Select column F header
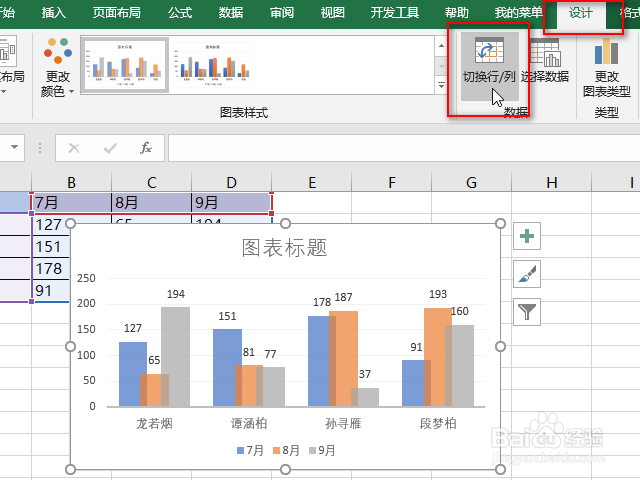Viewport: 640px width, 480px height. click(x=392, y=182)
